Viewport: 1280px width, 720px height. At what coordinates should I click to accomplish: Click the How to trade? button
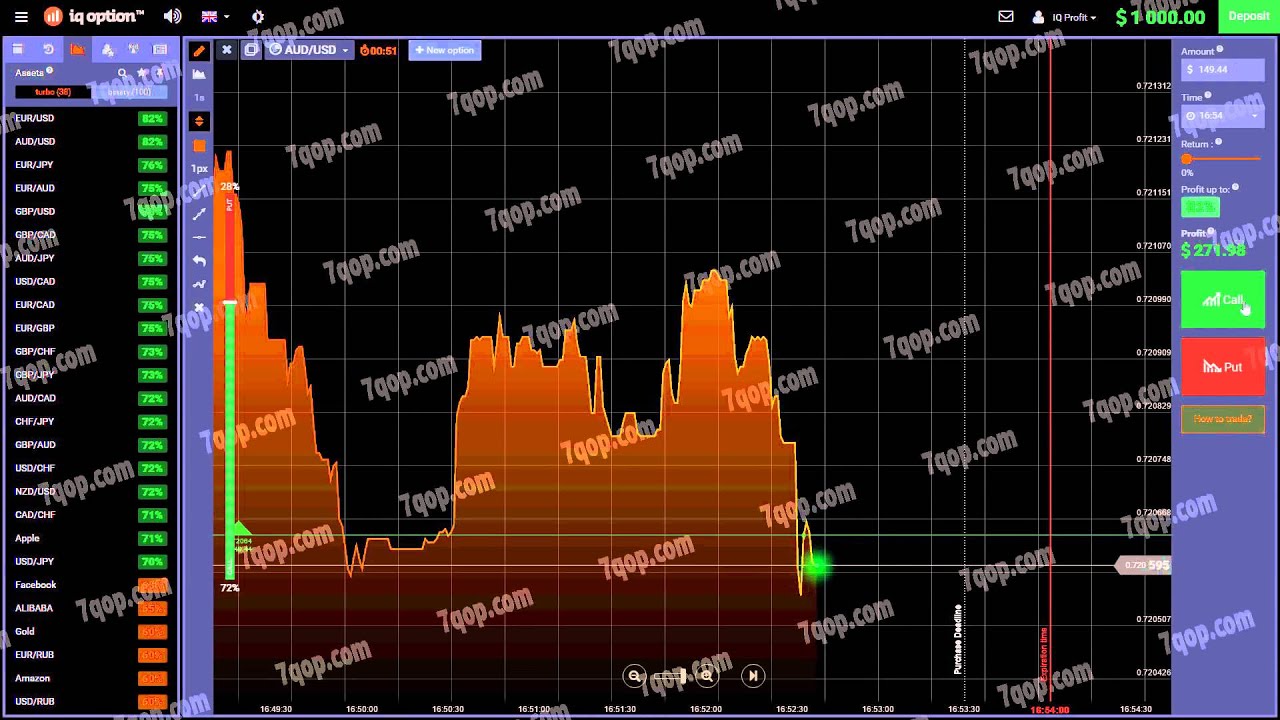(1222, 419)
